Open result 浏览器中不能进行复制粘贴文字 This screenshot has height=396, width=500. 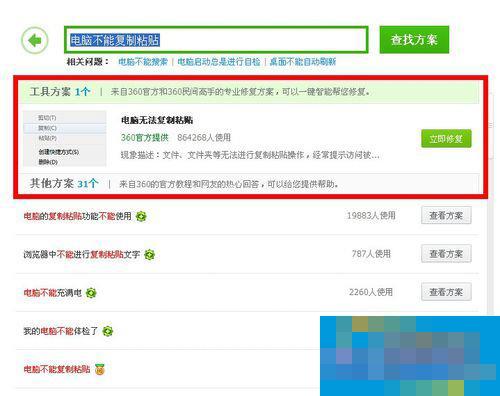(82, 255)
